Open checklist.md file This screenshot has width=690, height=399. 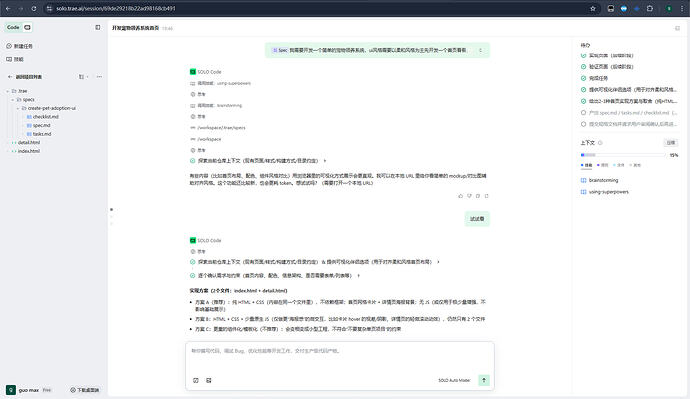click(43, 117)
